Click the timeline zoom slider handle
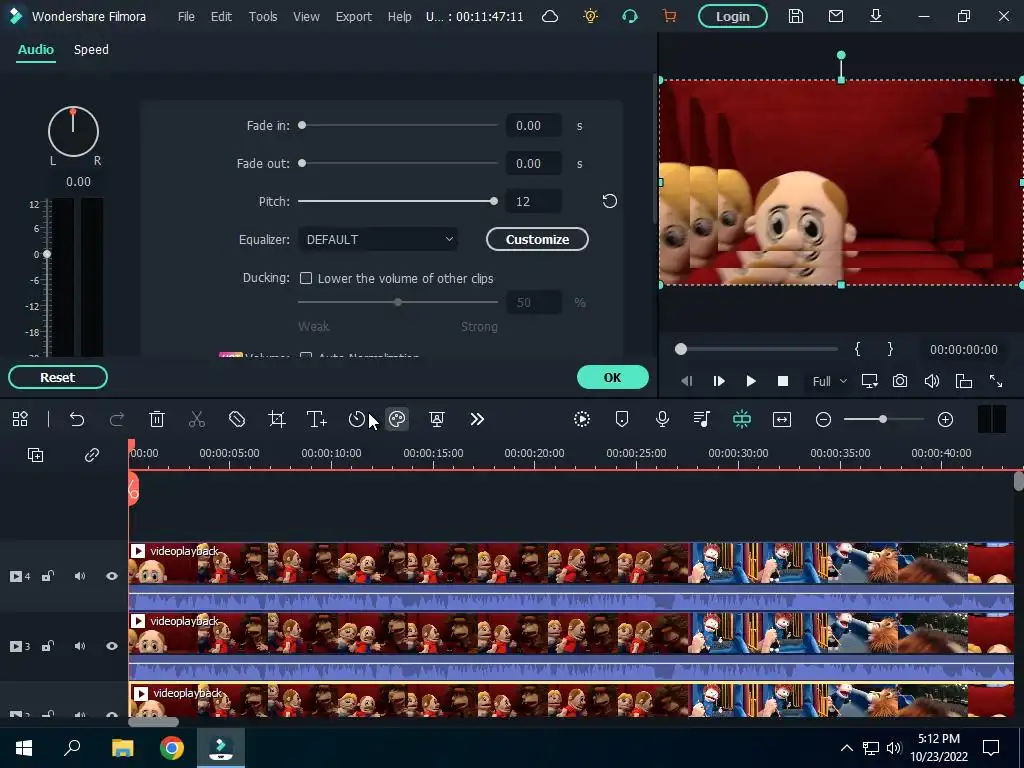 (883, 419)
